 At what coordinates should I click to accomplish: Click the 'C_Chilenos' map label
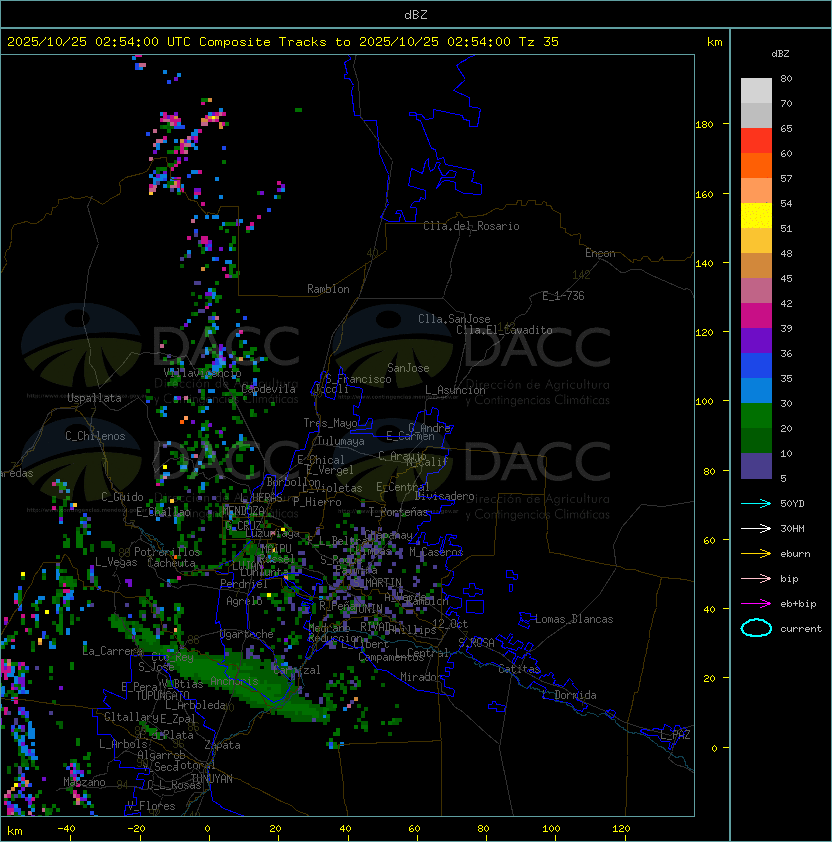95,436
